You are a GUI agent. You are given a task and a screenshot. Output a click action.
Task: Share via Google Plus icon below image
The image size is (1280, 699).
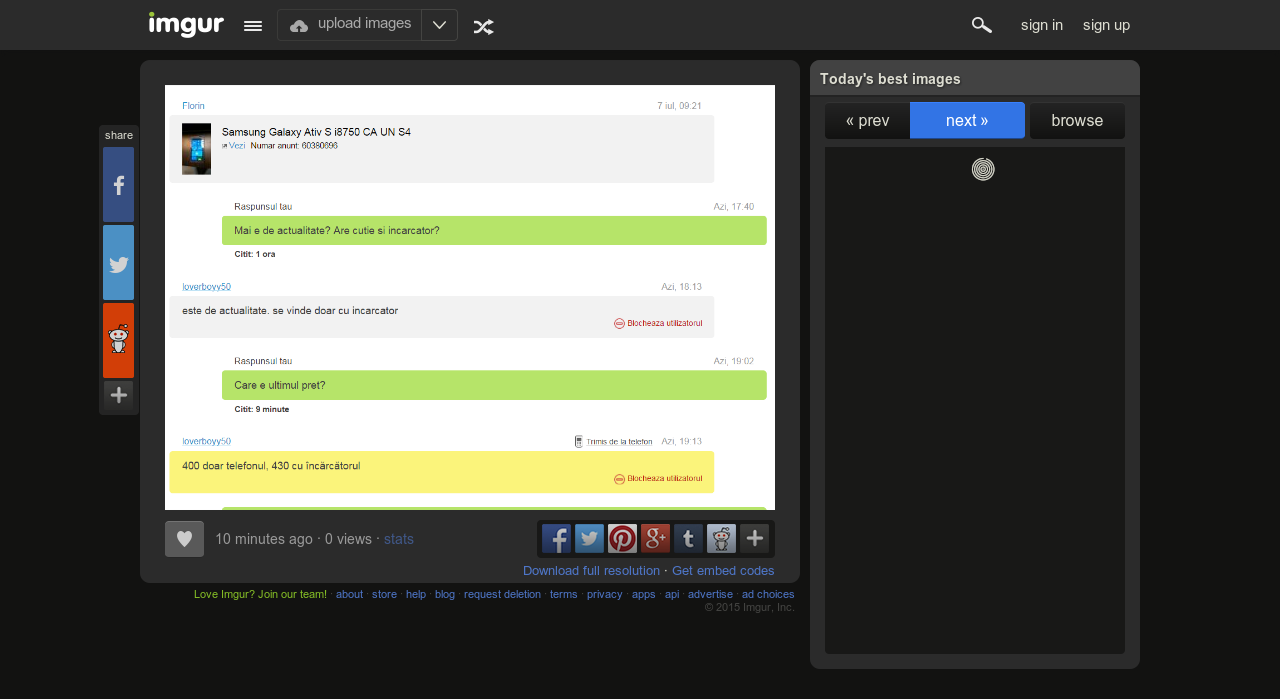click(655, 539)
